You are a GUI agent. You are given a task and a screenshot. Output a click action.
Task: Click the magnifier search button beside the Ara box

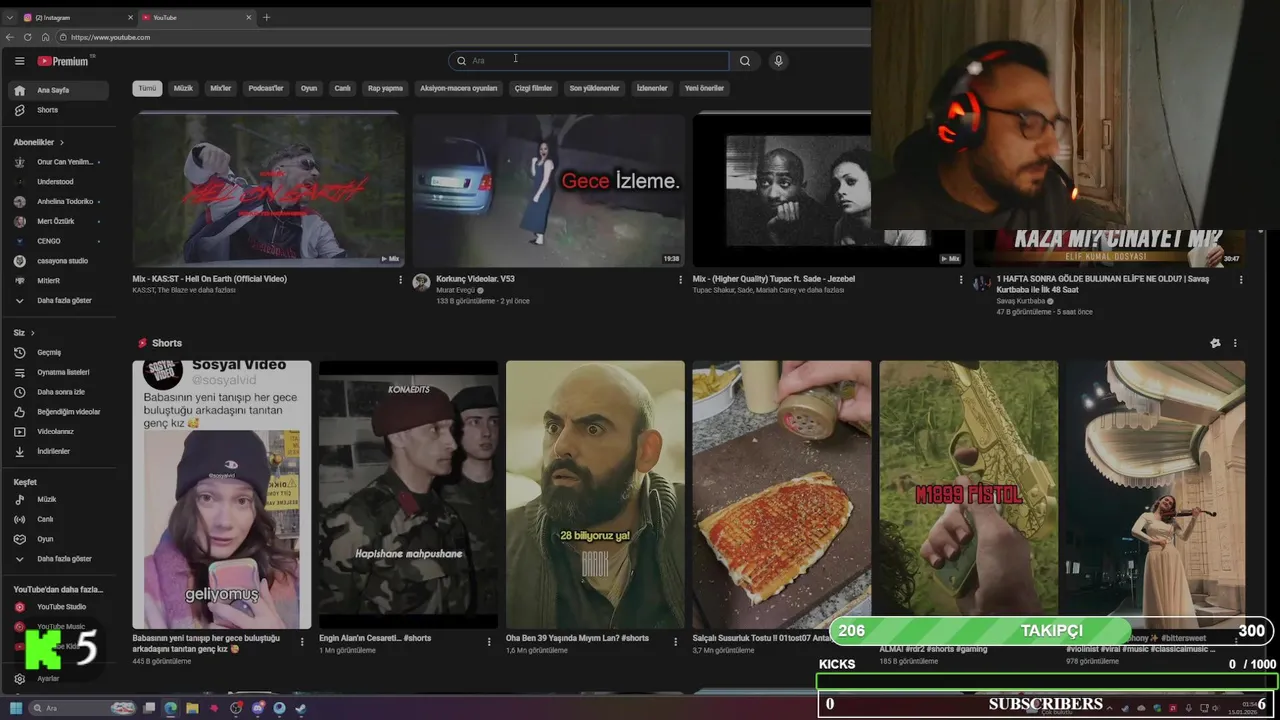point(745,61)
